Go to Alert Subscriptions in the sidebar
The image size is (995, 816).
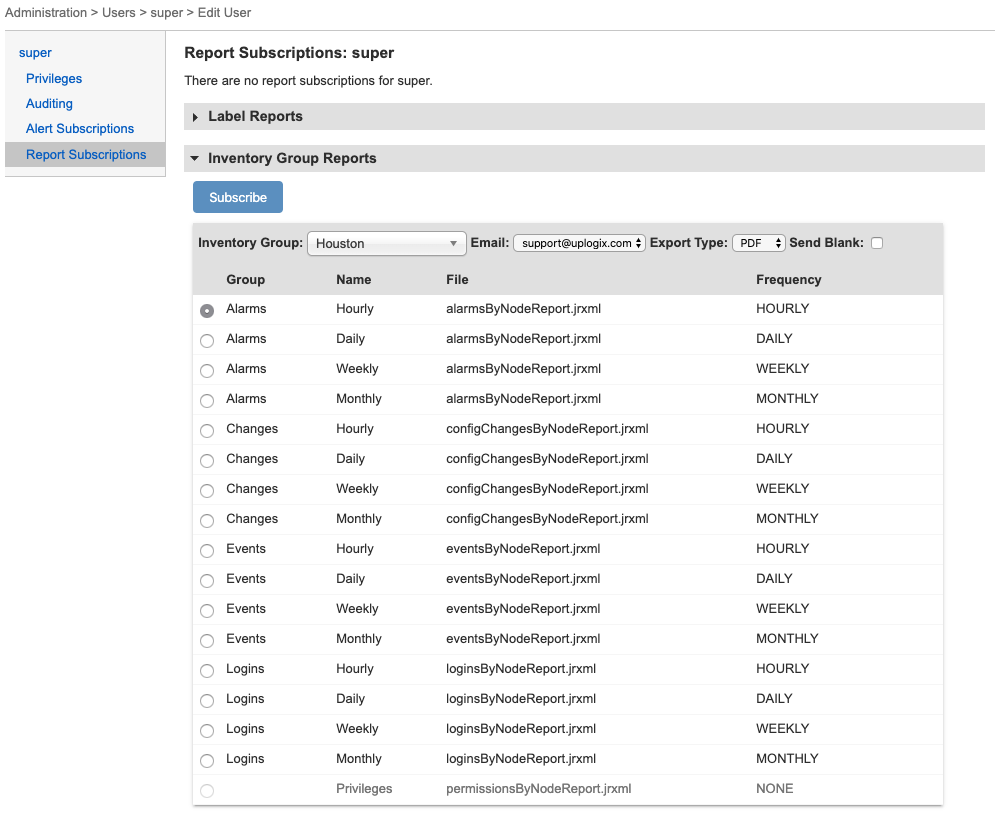pyautogui.click(x=79, y=128)
